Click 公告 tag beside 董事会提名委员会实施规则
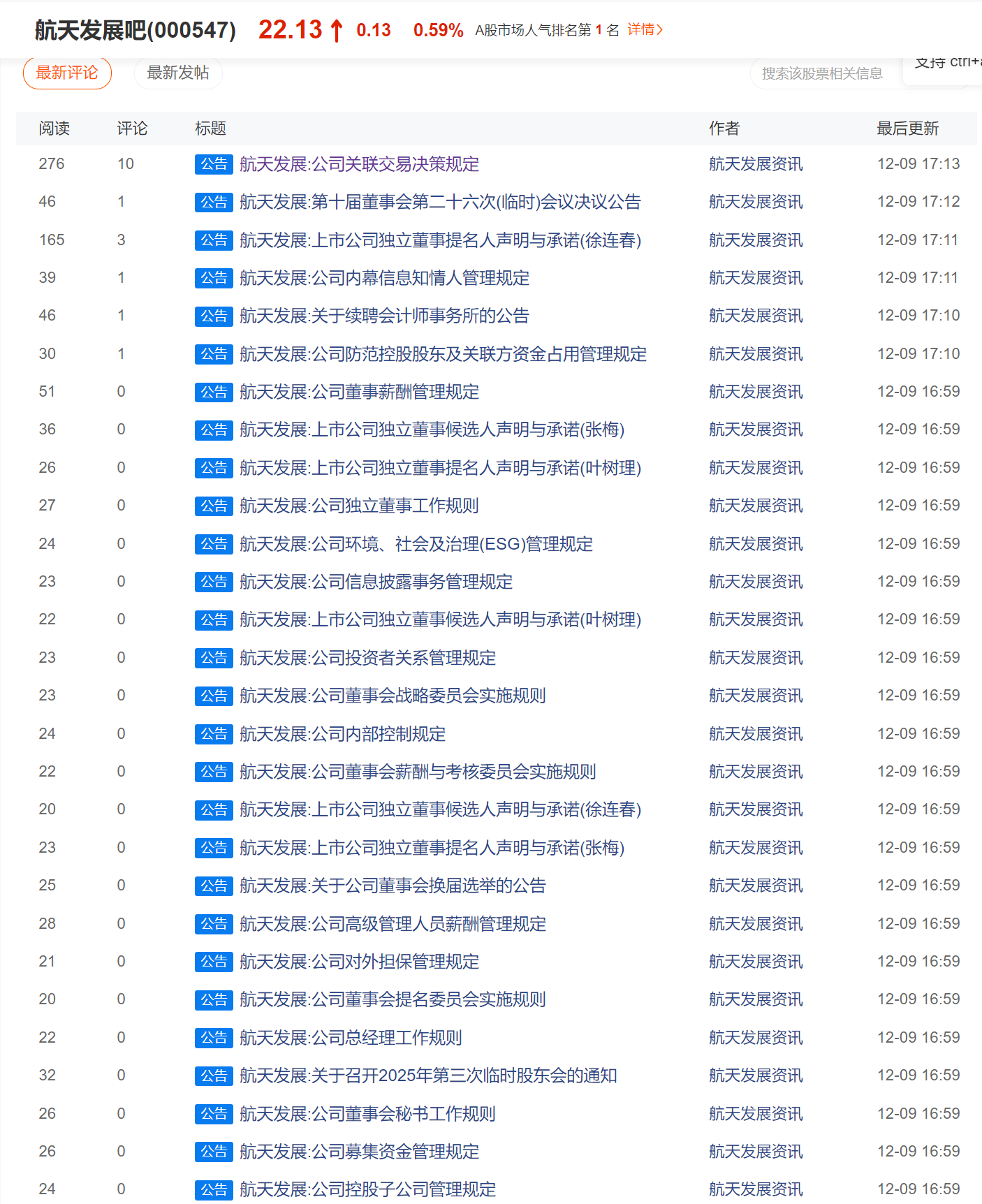 [214, 999]
